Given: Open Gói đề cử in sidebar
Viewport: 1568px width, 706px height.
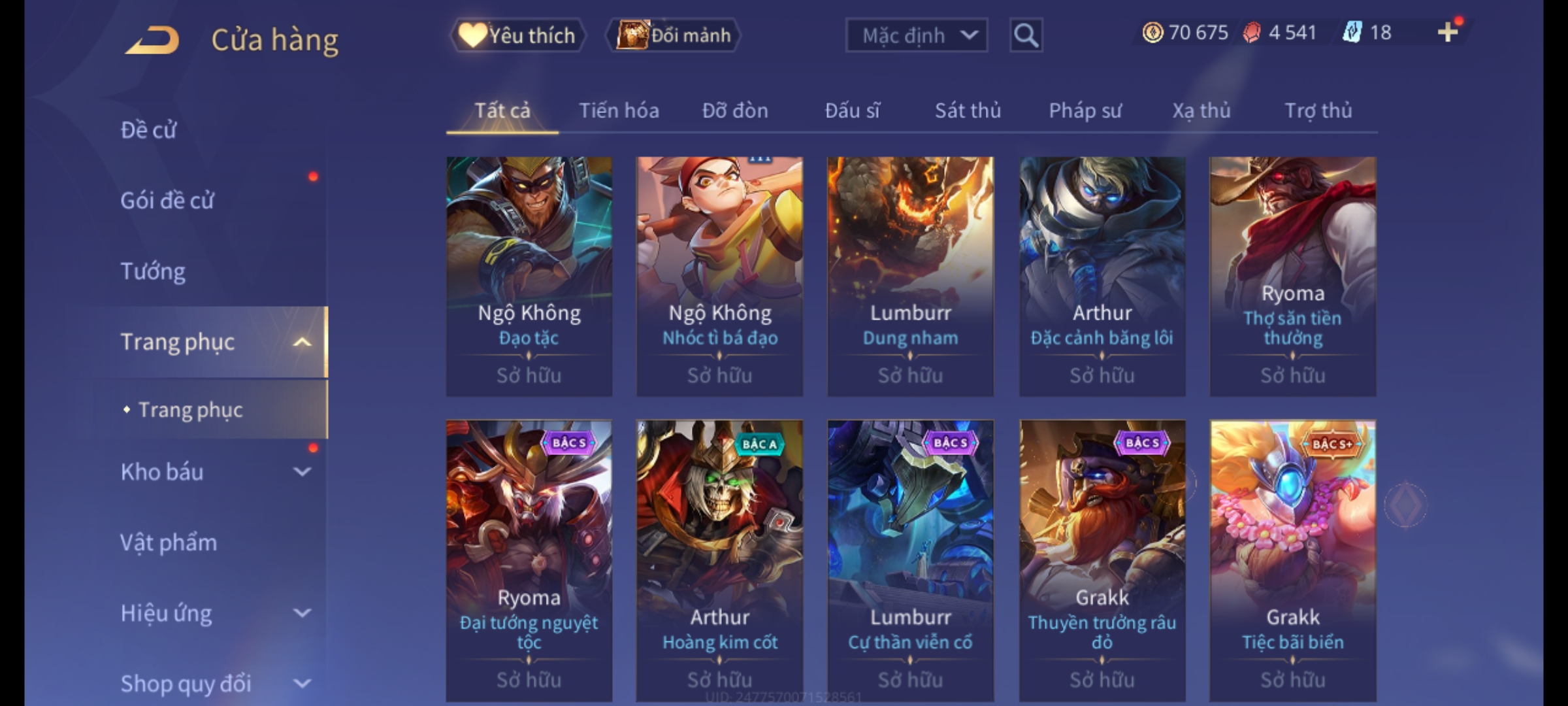Looking at the screenshot, I should (167, 201).
